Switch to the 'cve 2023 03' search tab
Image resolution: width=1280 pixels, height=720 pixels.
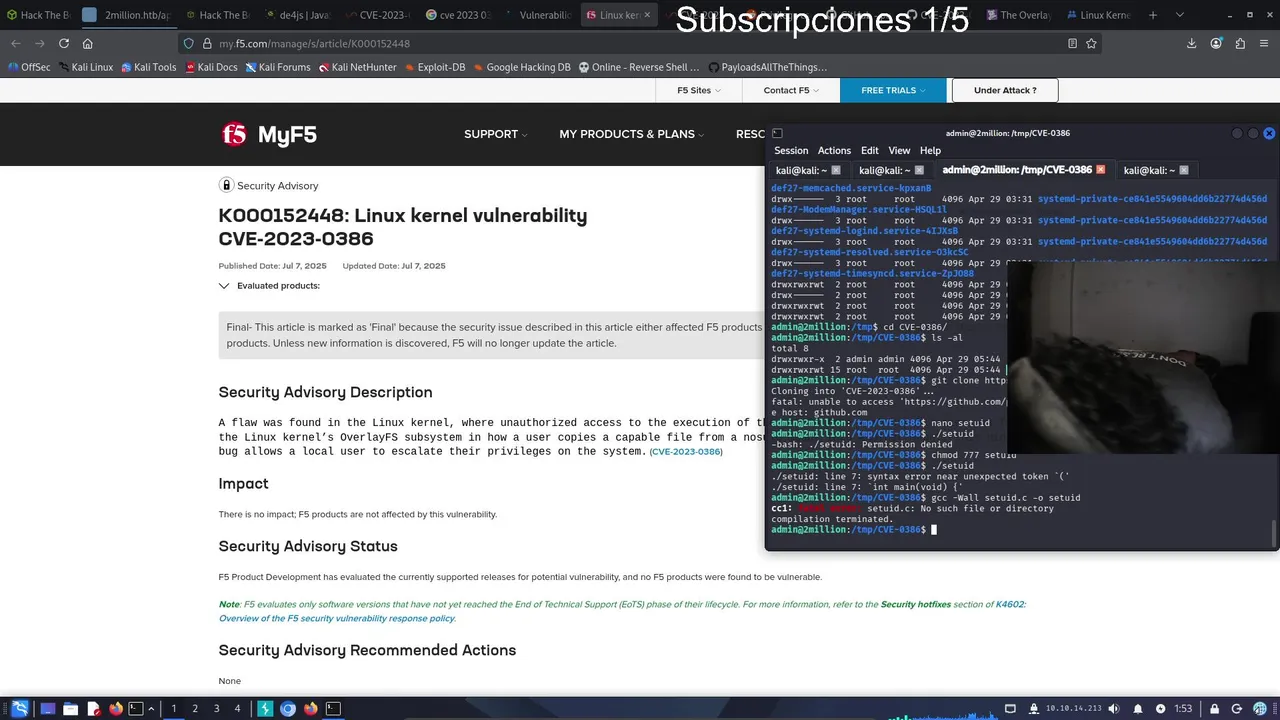pos(457,15)
